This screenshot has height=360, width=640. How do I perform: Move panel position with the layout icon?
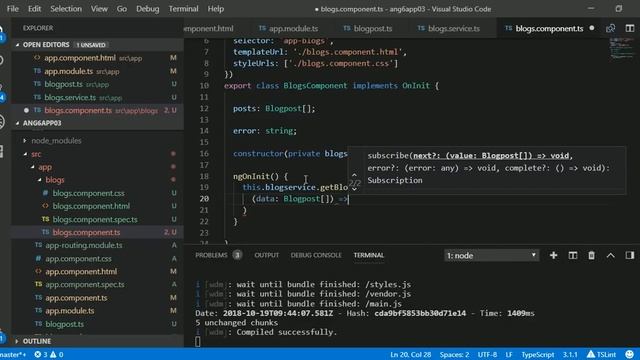[630, 256]
